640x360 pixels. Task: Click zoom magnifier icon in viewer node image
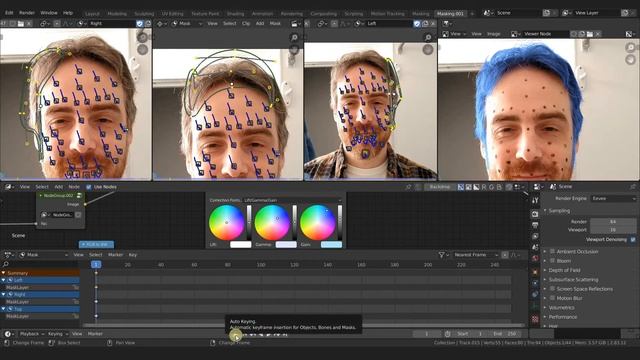(x=630, y=47)
